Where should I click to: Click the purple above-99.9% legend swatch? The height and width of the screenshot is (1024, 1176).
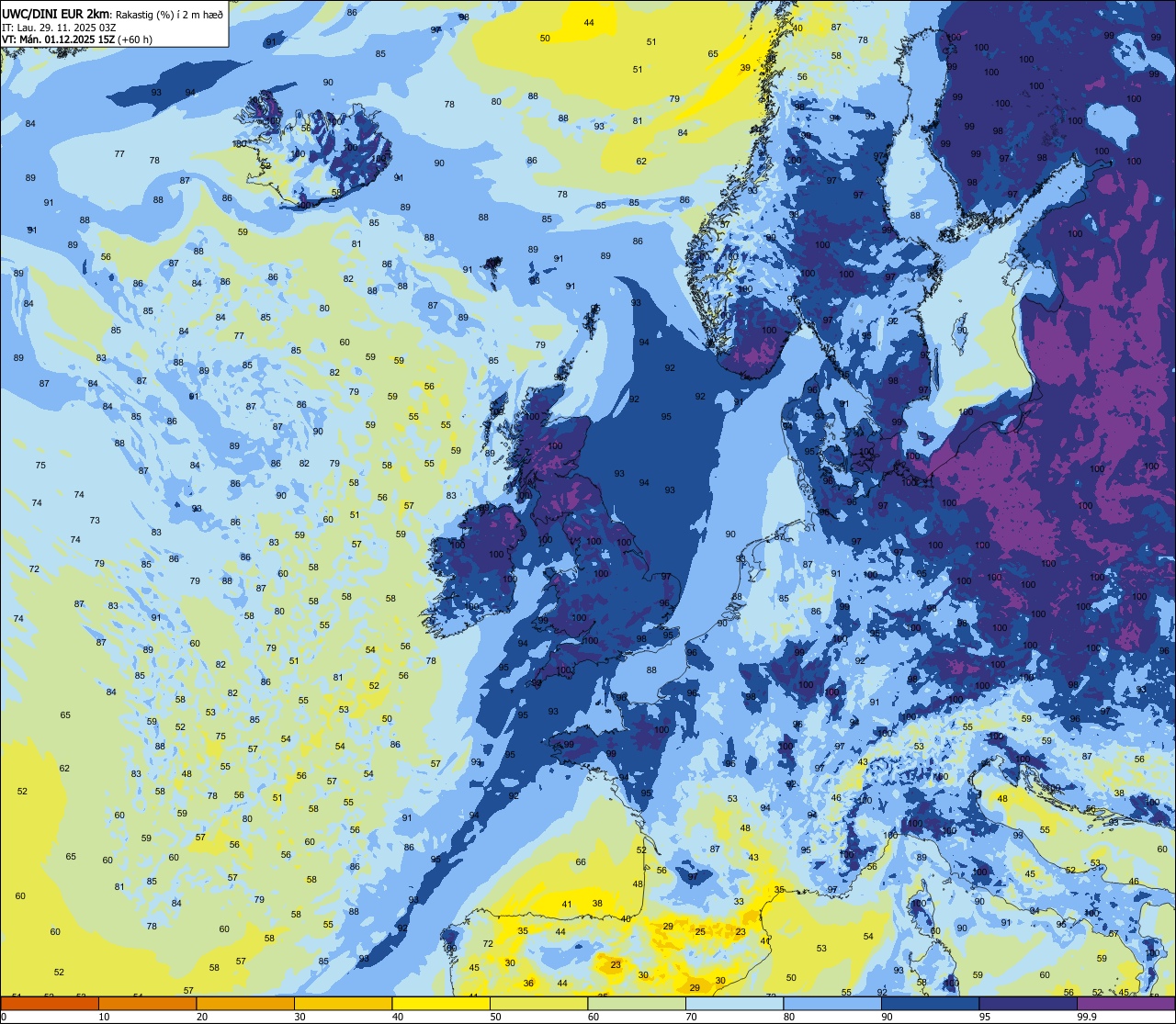coord(1125,1003)
